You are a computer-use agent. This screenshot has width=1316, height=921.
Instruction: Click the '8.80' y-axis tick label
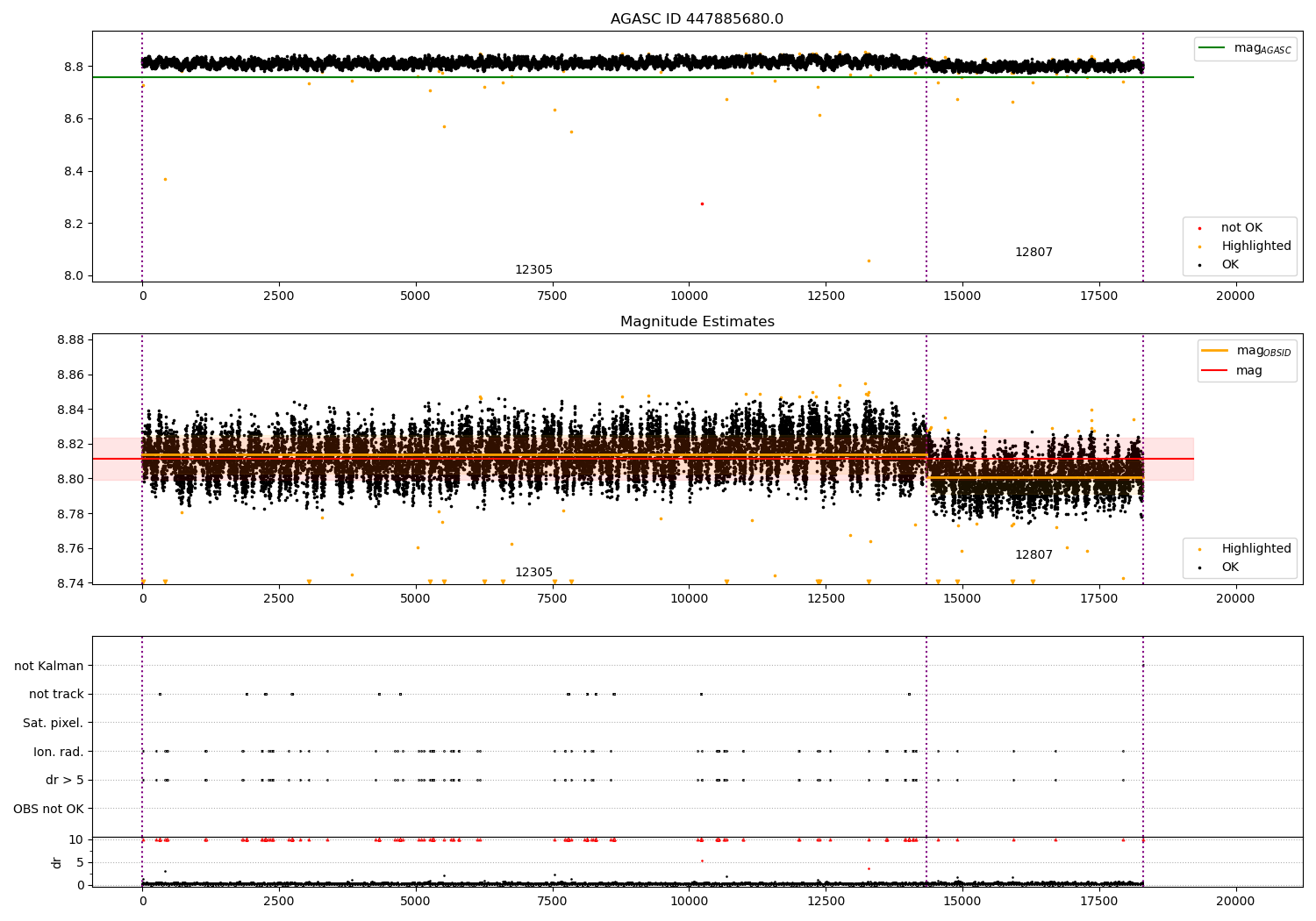point(71,479)
